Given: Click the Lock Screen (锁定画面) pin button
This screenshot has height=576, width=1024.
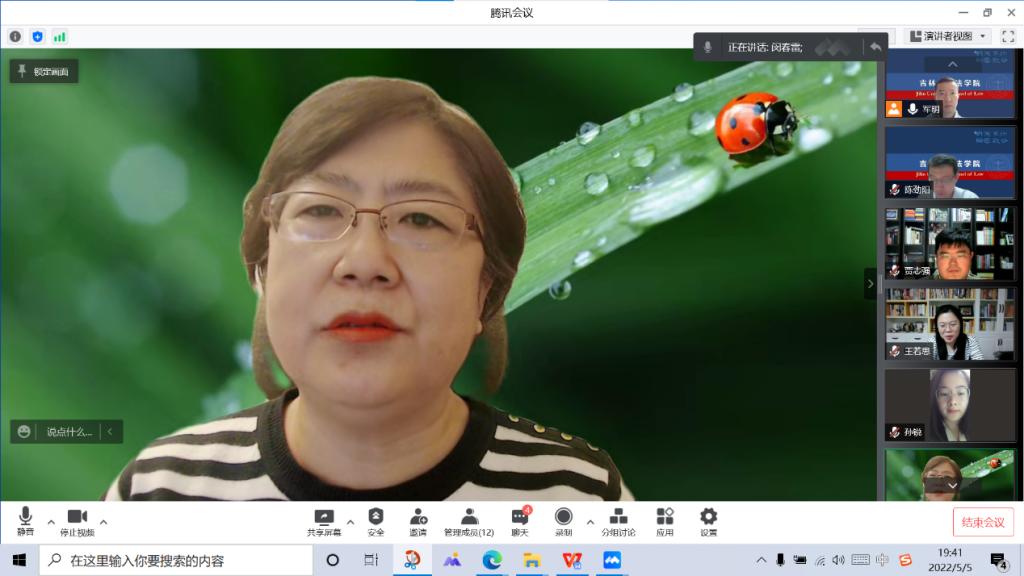Looking at the screenshot, I should (x=44, y=71).
